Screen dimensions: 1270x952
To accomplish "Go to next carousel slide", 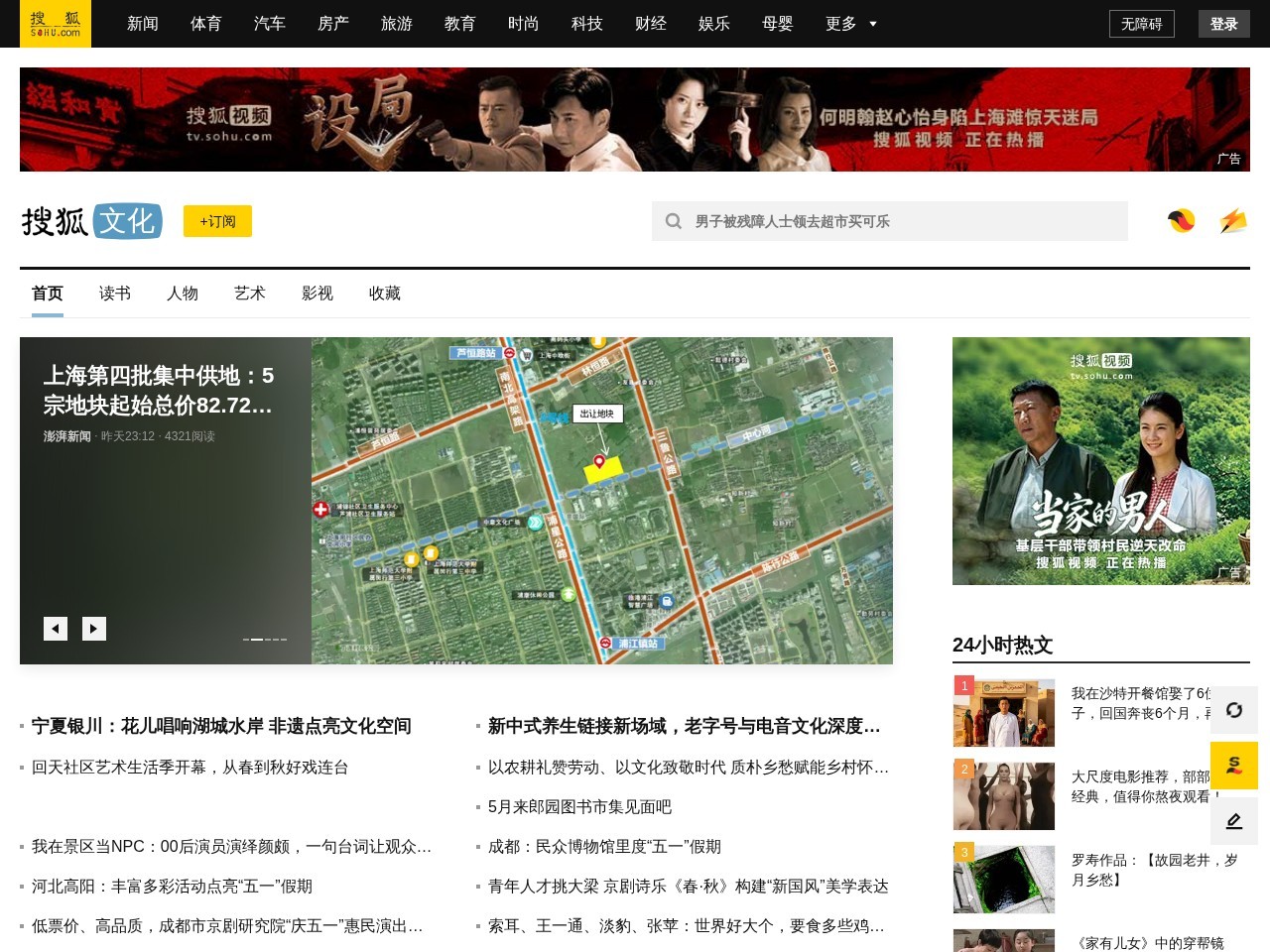I will pos(94,629).
